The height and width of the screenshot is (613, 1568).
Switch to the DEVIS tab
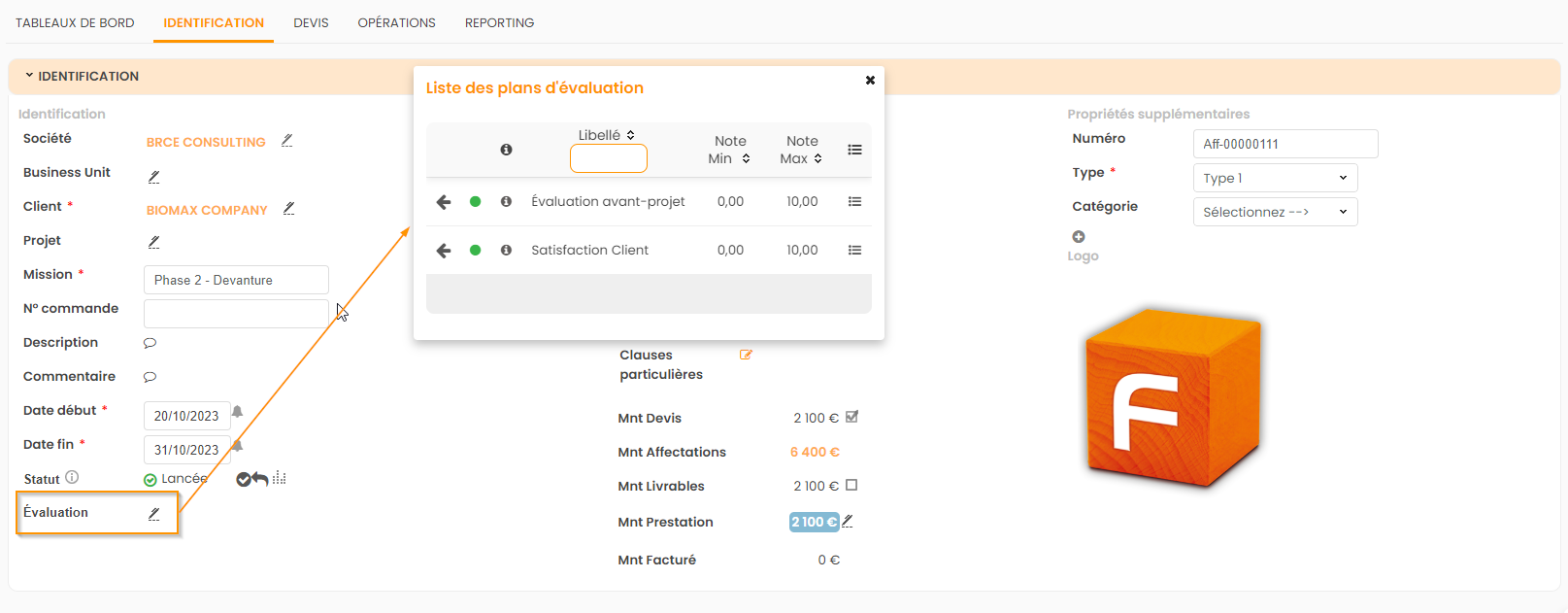coord(311,22)
